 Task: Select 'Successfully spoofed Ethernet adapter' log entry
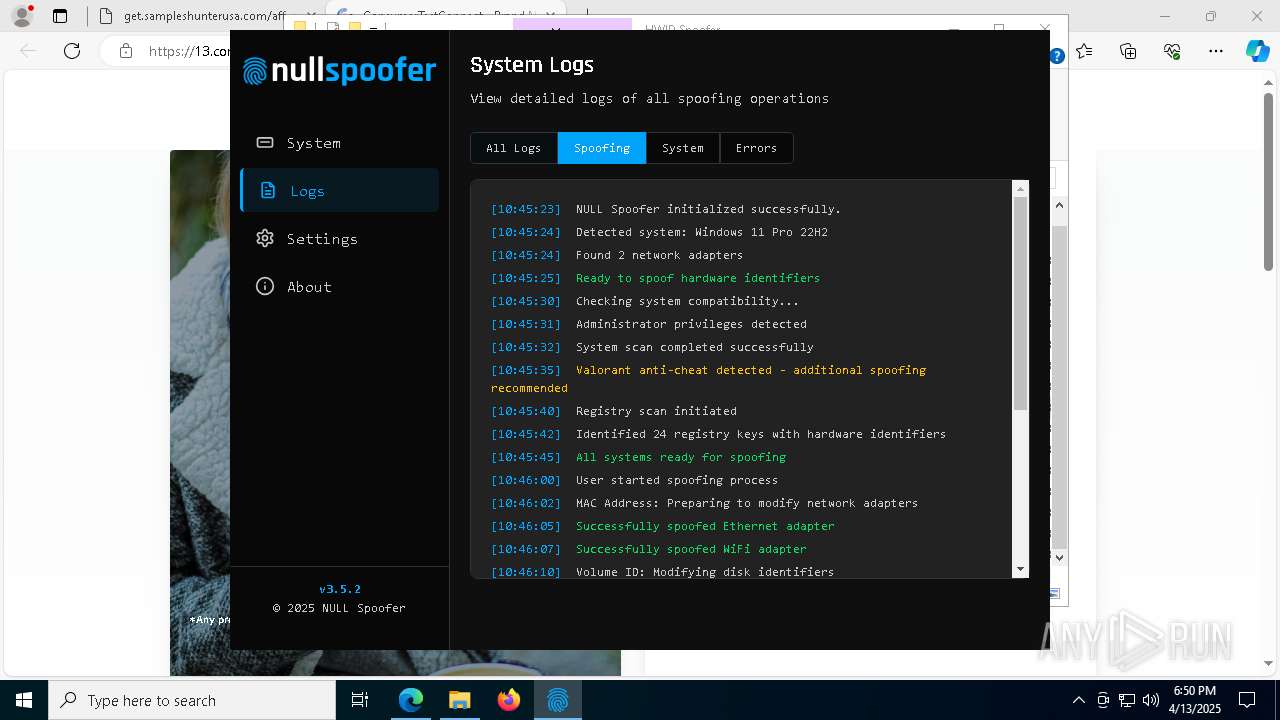coord(705,526)
